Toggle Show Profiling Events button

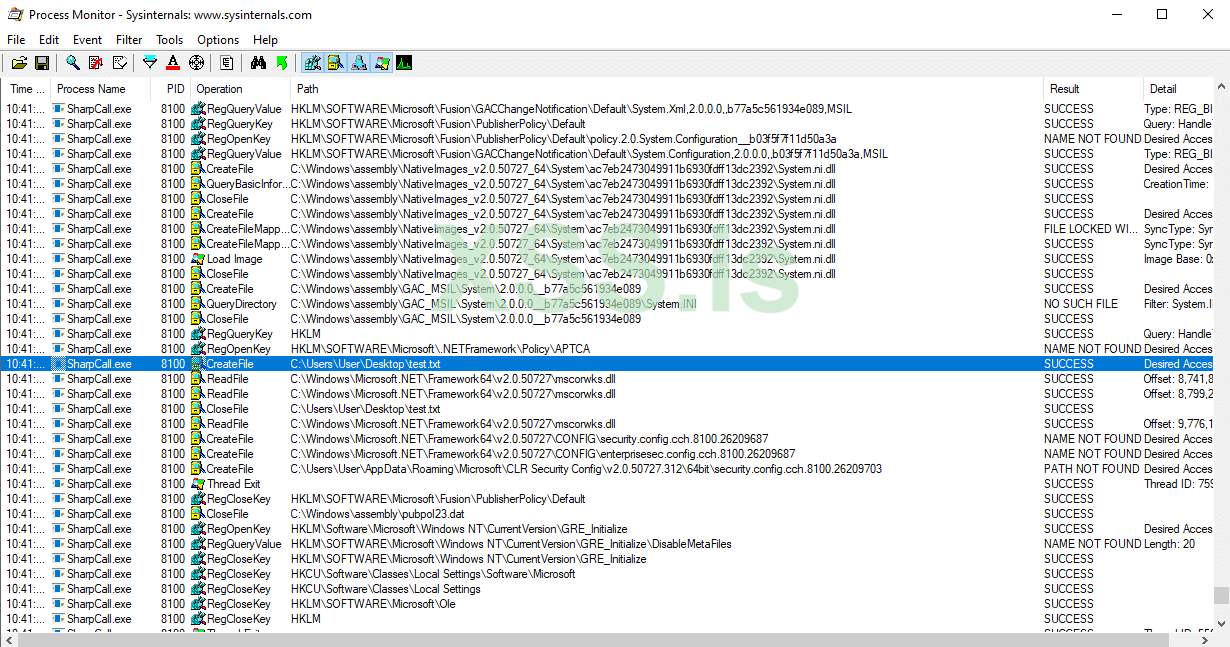tap(404, 63)
